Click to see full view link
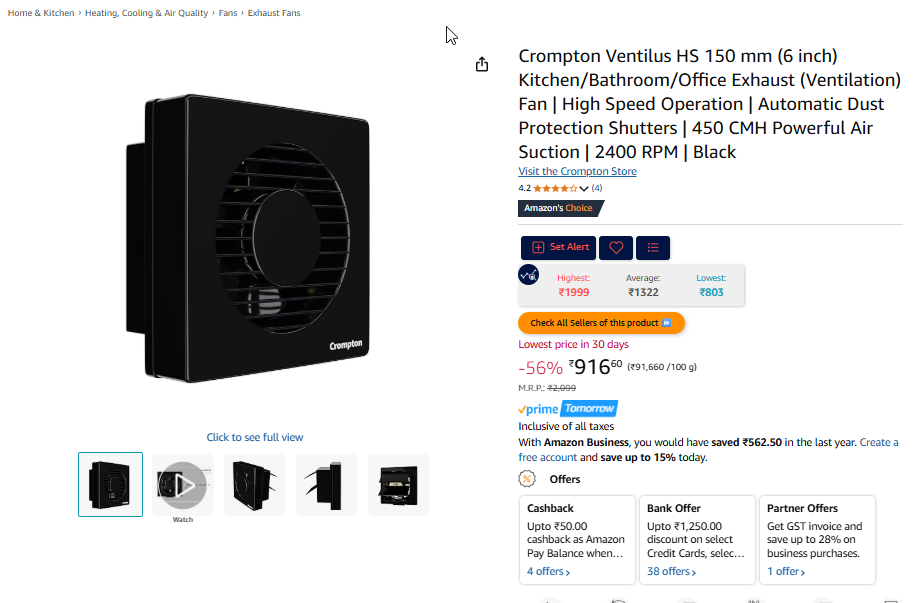Image resolution: width=920 pixels, height=603 pixels. [x=255, y=438]
